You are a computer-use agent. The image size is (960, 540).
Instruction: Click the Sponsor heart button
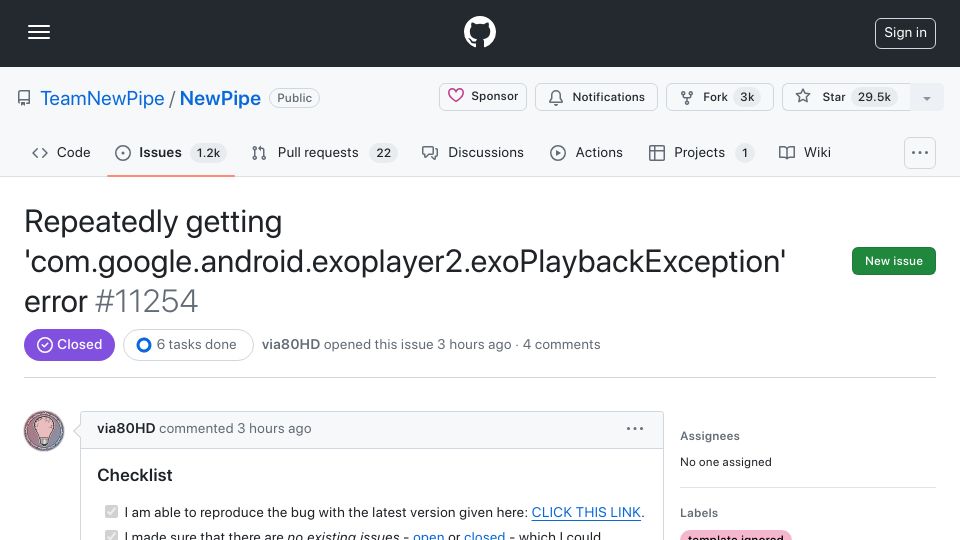tap(482, 97)
